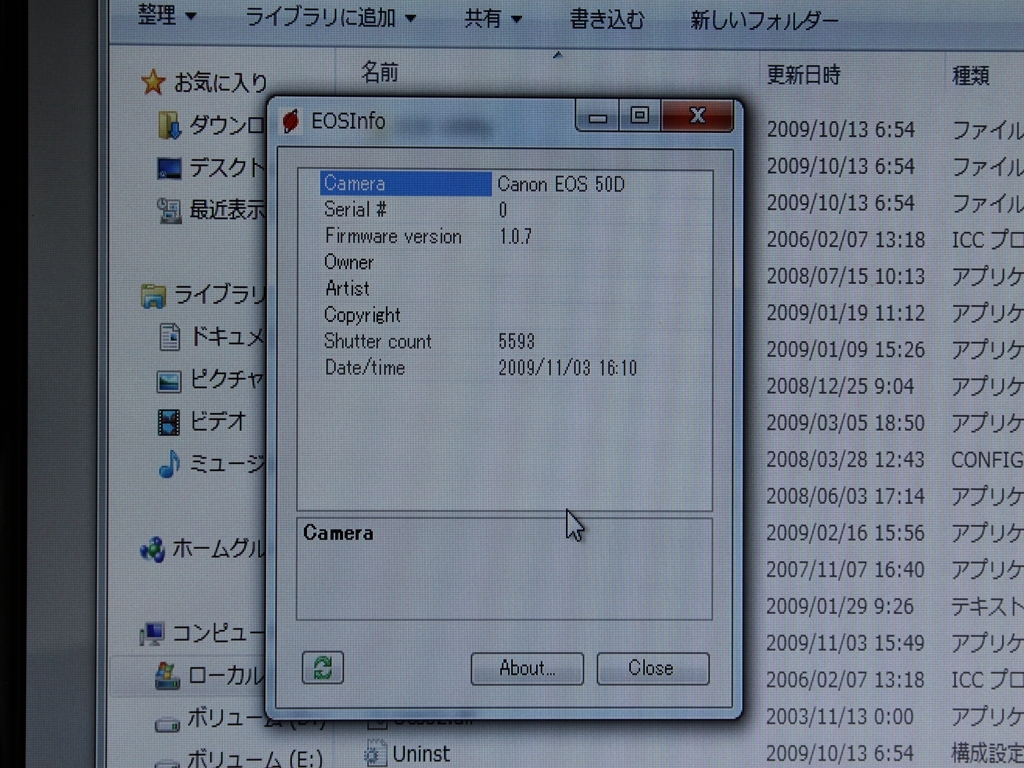Screen dimensions: 1024x768
Task: Open デスクトップ in Explorer sidebar
Action: pyautogui.click(x=210, y=168)
